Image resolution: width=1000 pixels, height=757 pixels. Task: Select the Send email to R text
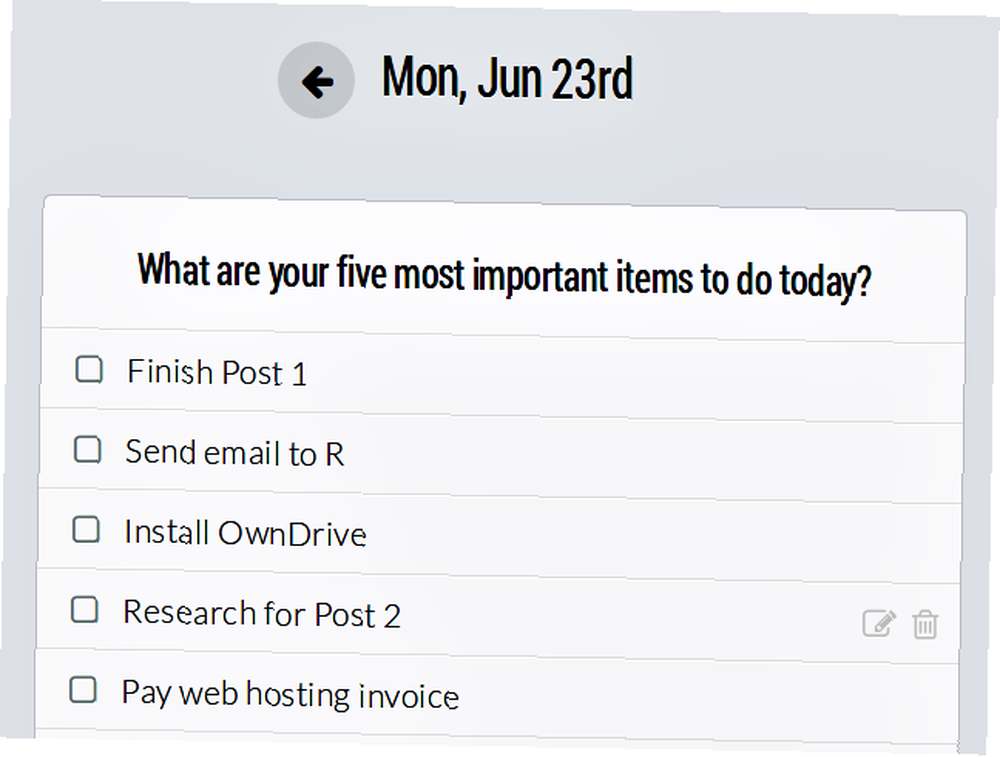point(235,453)
